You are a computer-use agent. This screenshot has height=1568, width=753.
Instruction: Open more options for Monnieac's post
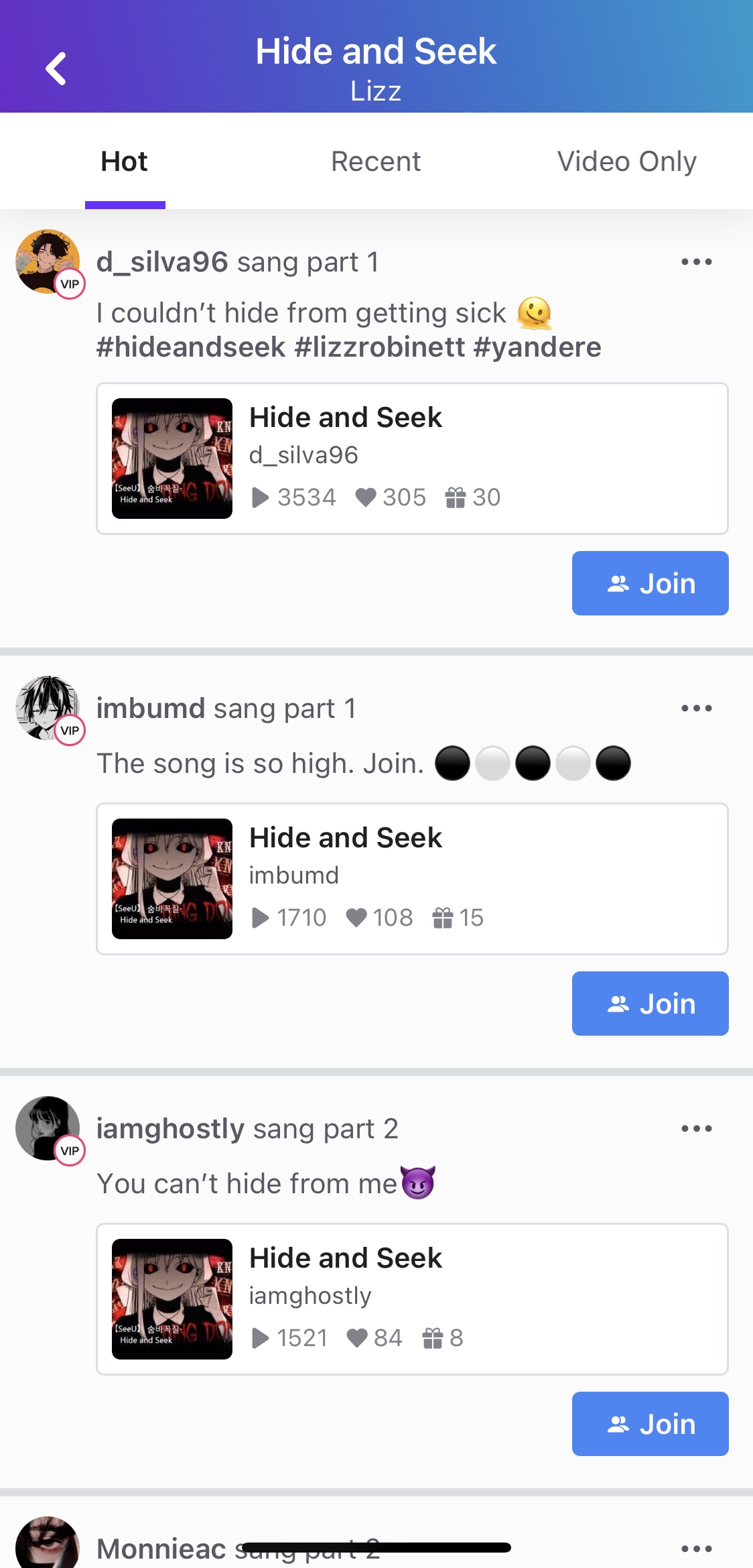[x=696, y=1549]
